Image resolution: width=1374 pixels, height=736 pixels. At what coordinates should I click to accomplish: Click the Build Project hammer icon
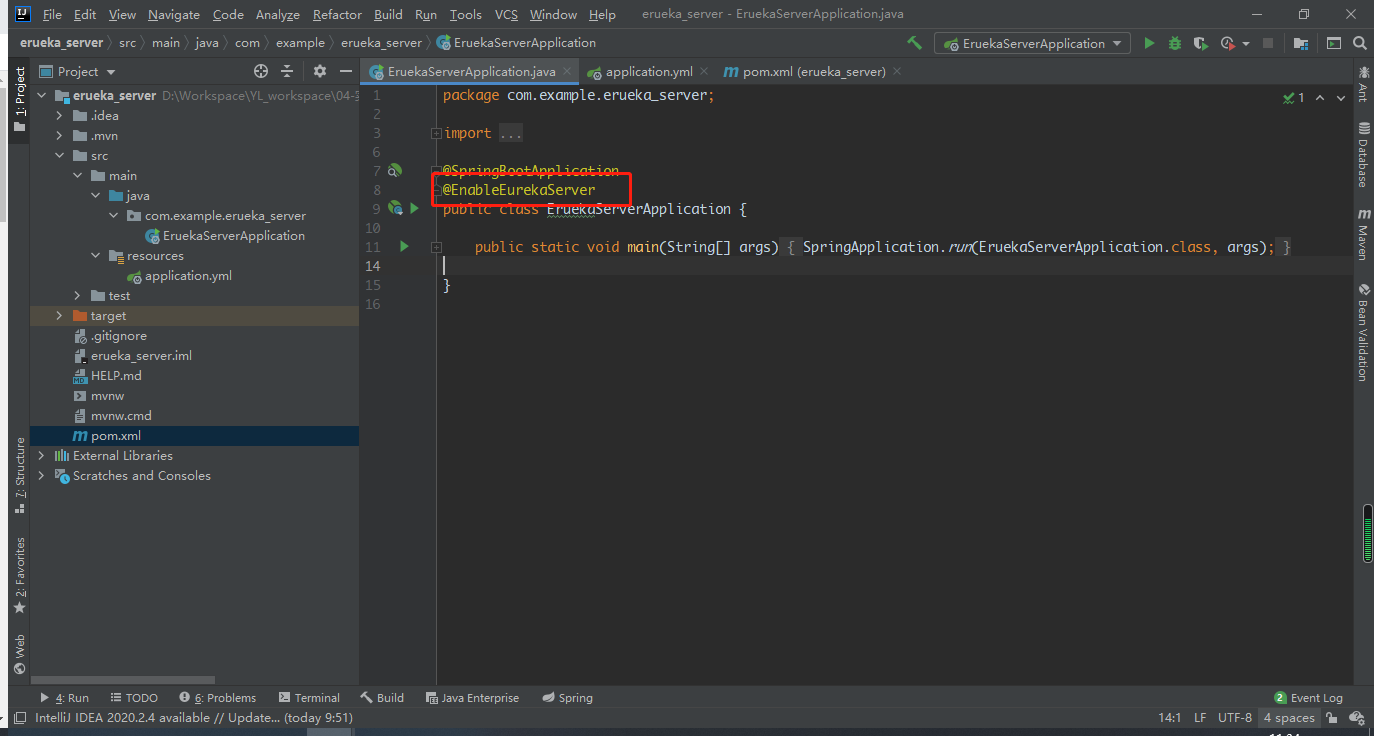[914, 43]
